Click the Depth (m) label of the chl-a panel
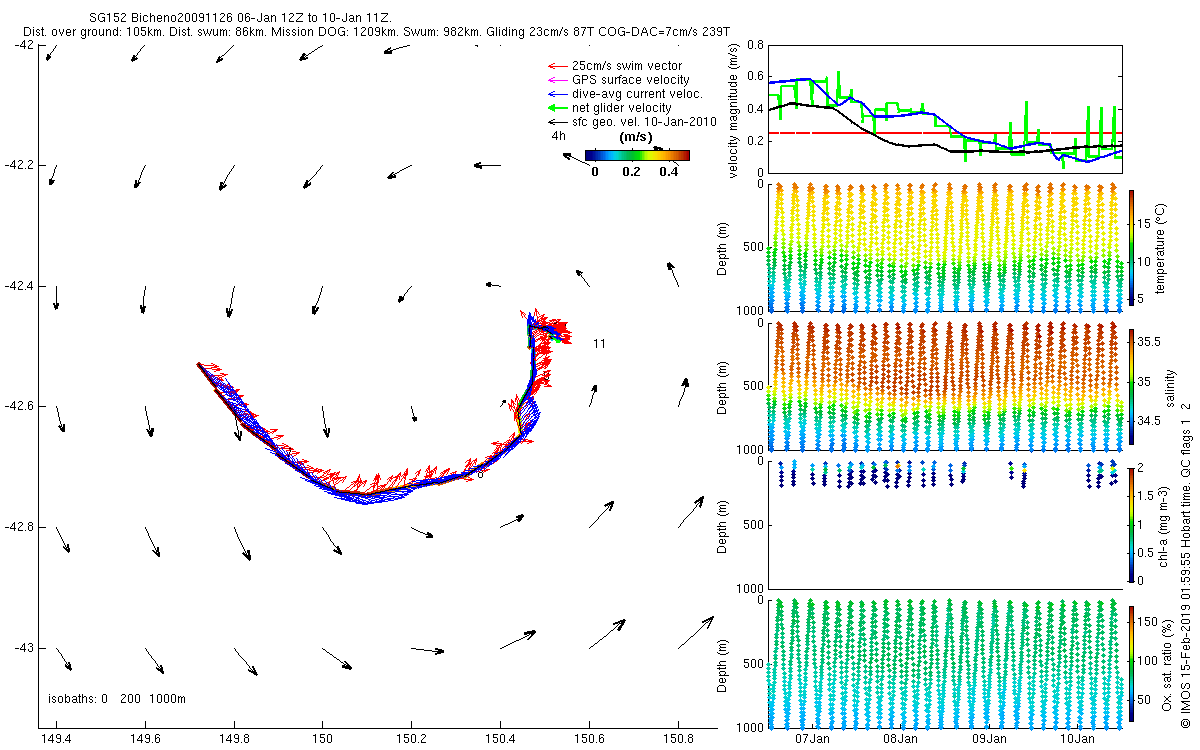The width and height of the screenshot is (1200, 750). pyautogui.click(x=723, y=525)
